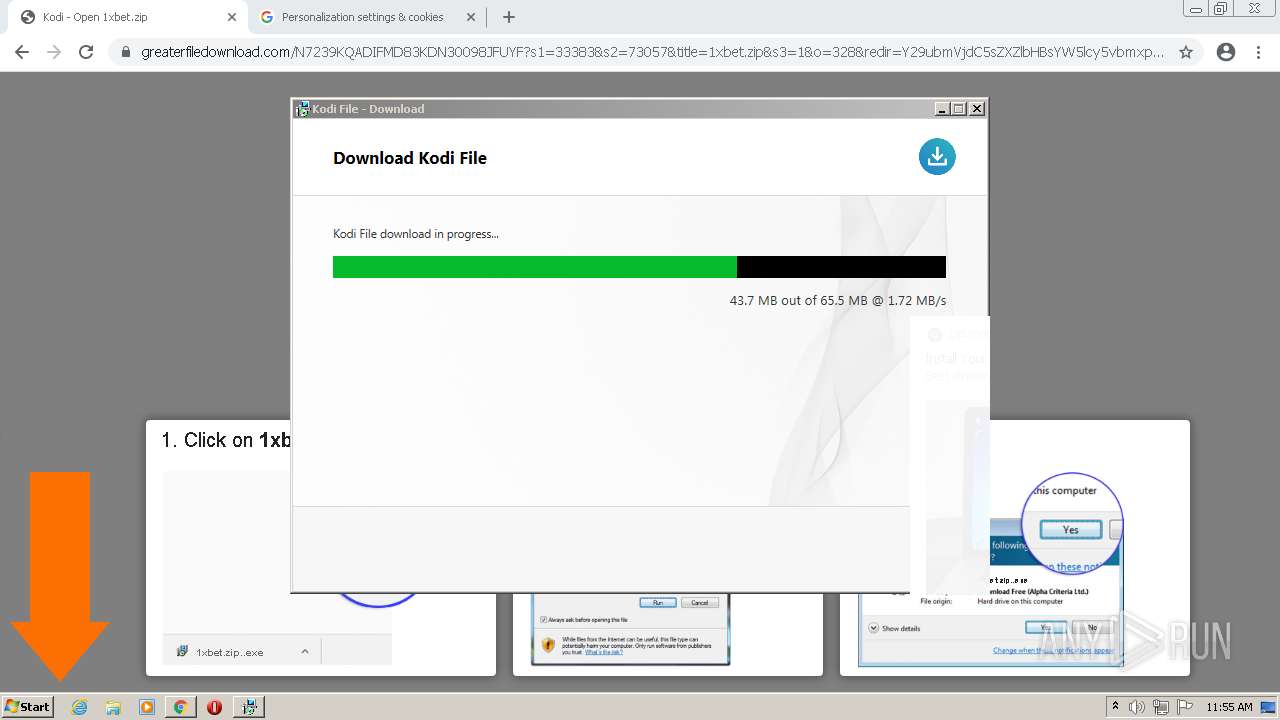
Task: Minimize the Kodi File - Download dialog
Action: coord(941,108)
